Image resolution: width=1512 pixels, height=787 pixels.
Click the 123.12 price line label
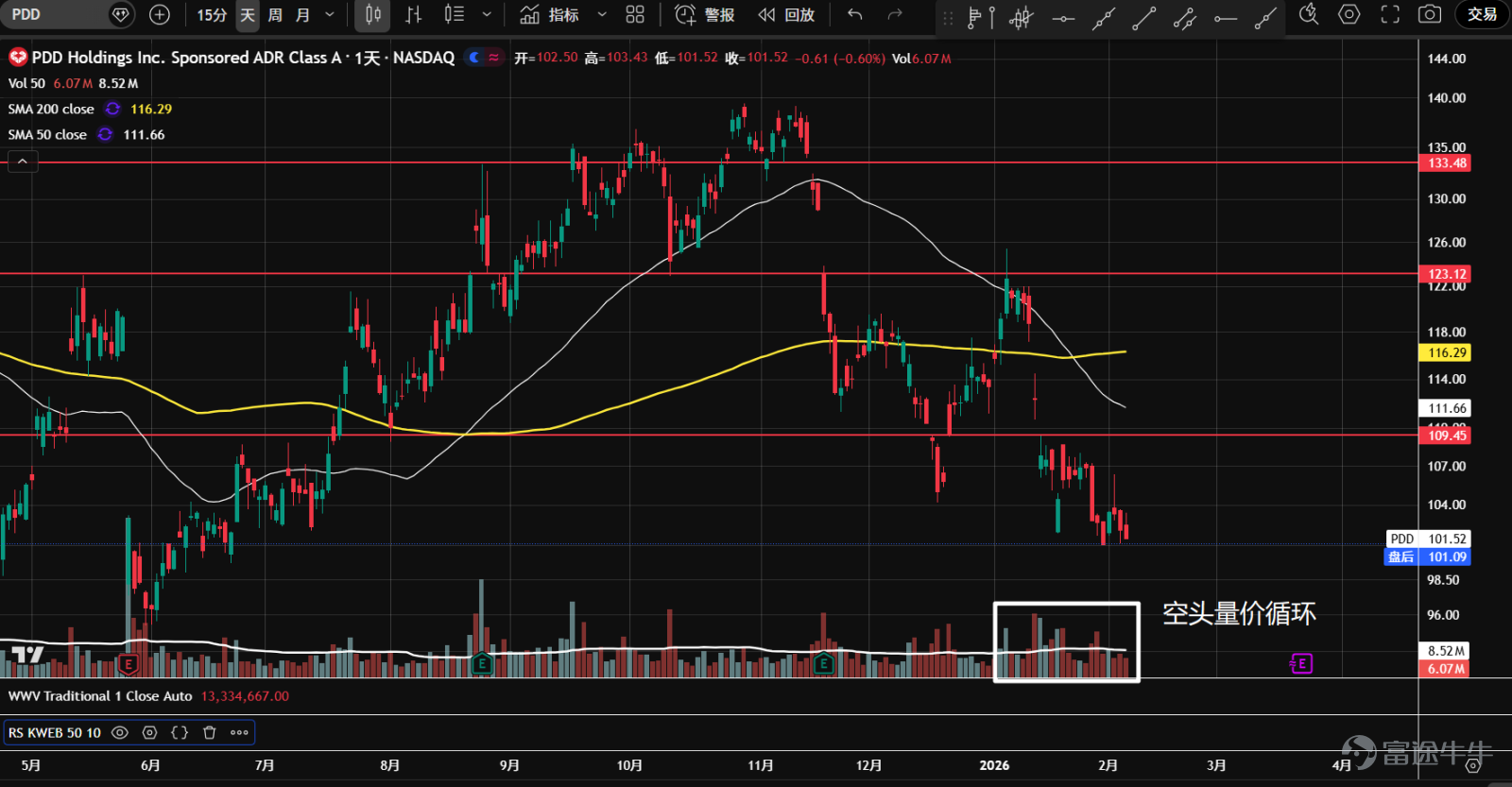[x=1446, y=274]
